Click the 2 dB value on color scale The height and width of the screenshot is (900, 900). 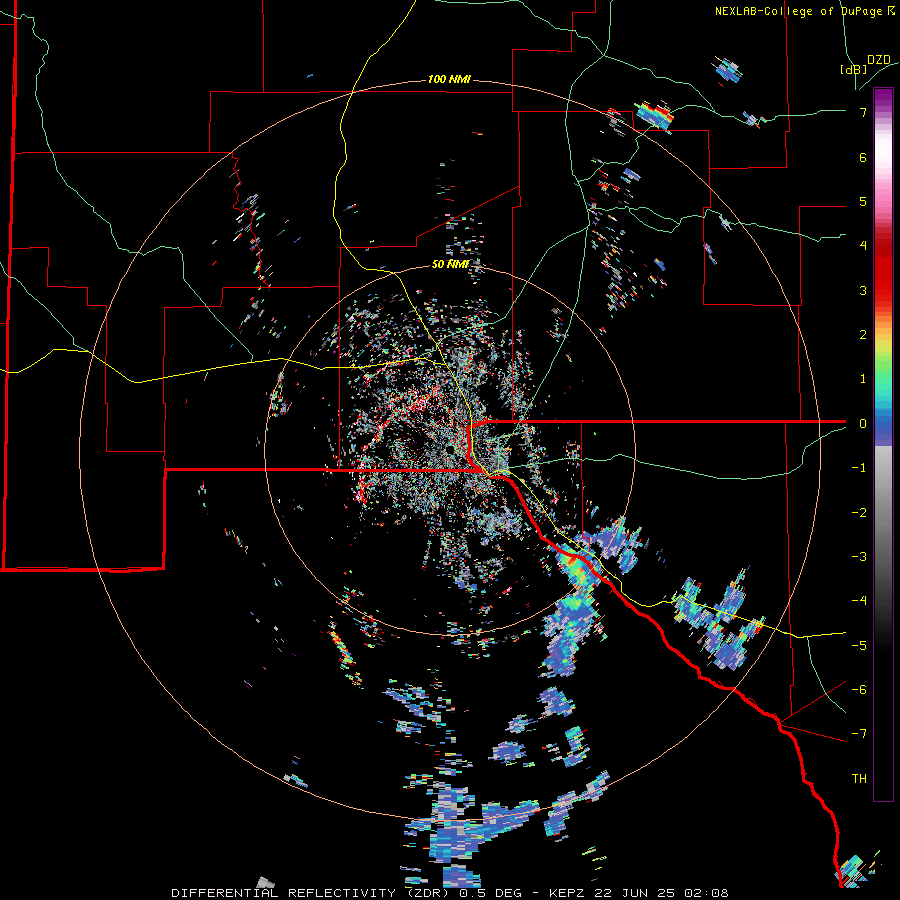click(x=863, y=335)
